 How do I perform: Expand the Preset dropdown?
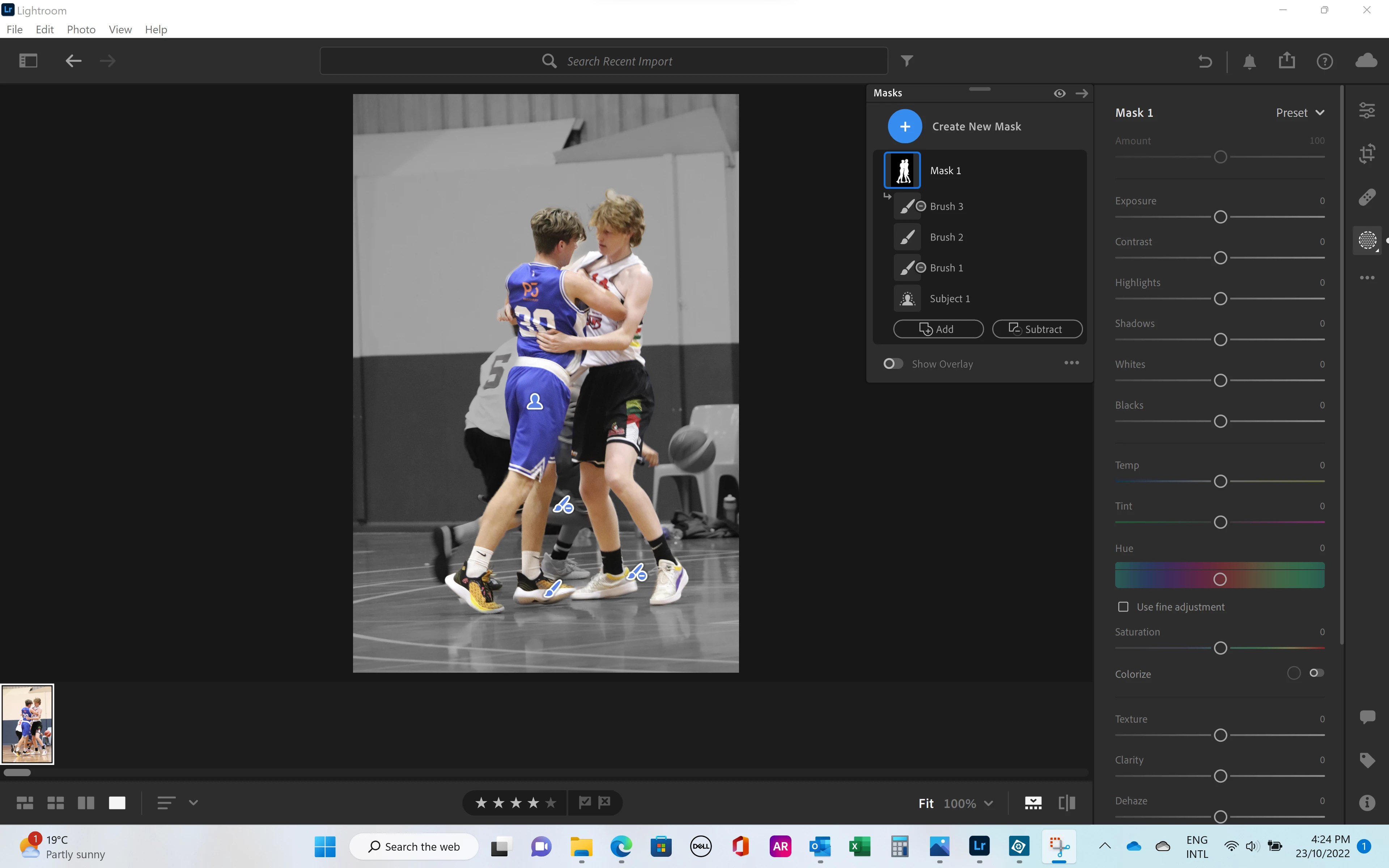pos(1300,112)
